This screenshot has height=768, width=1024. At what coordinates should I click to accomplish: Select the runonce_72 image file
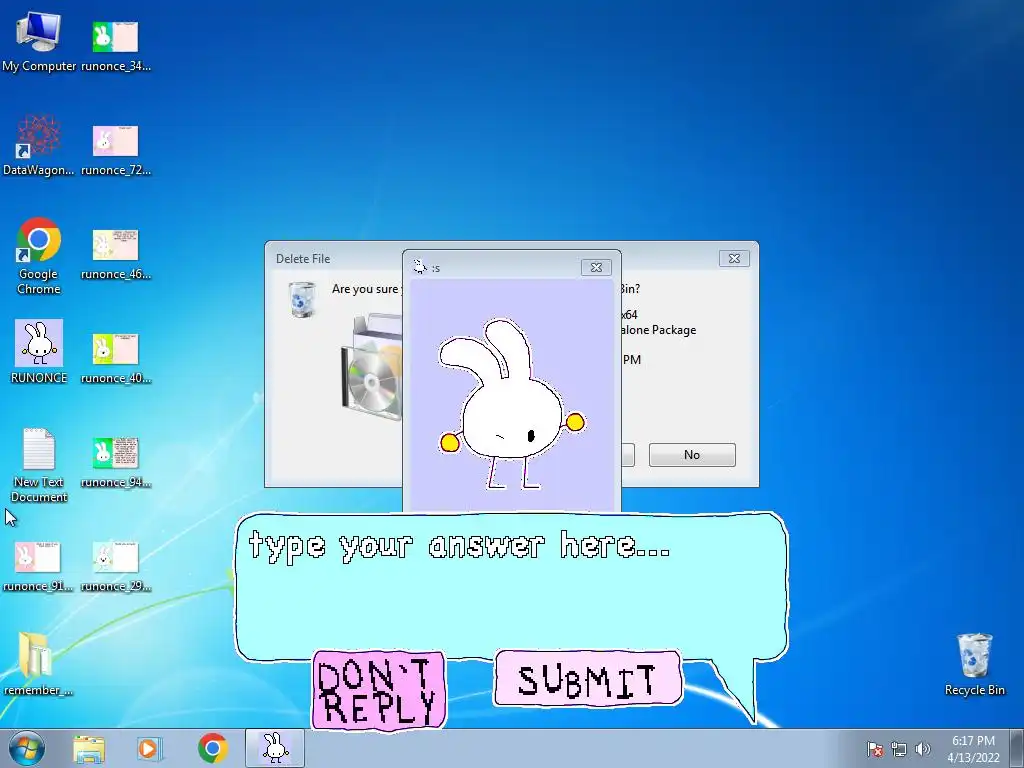[x=116, y=150]
